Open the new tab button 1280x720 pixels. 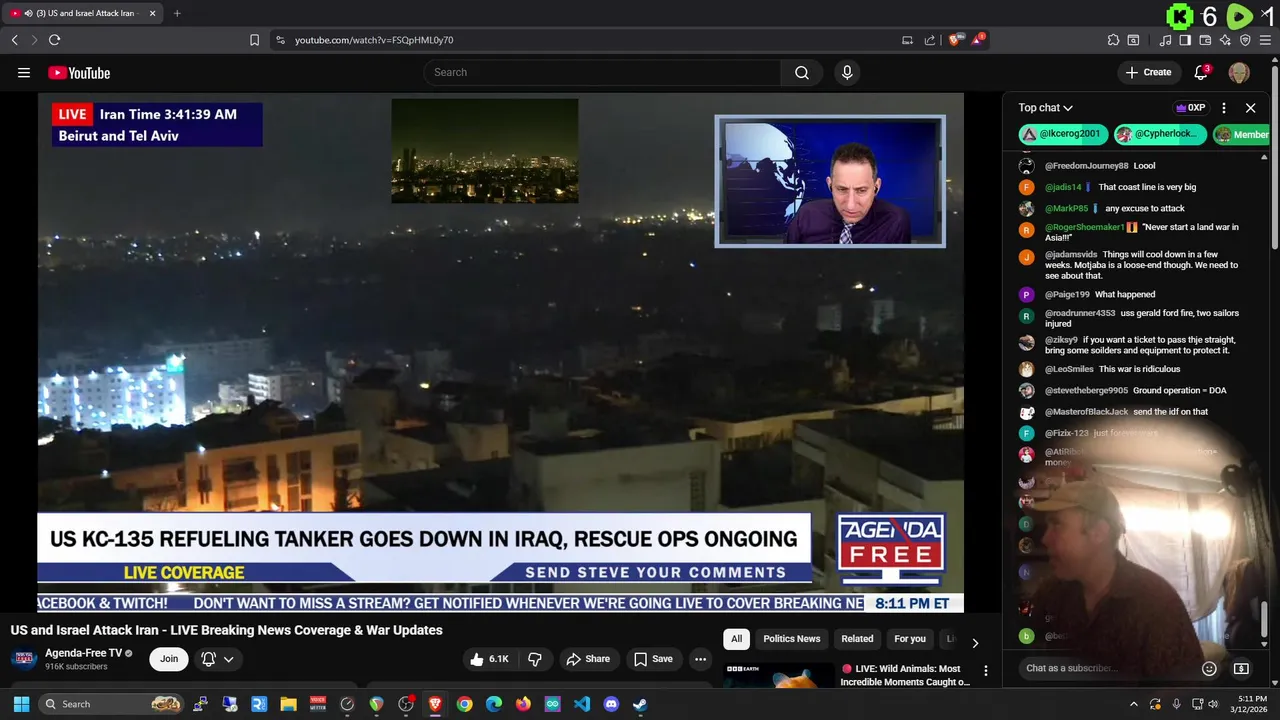point(177,14)
